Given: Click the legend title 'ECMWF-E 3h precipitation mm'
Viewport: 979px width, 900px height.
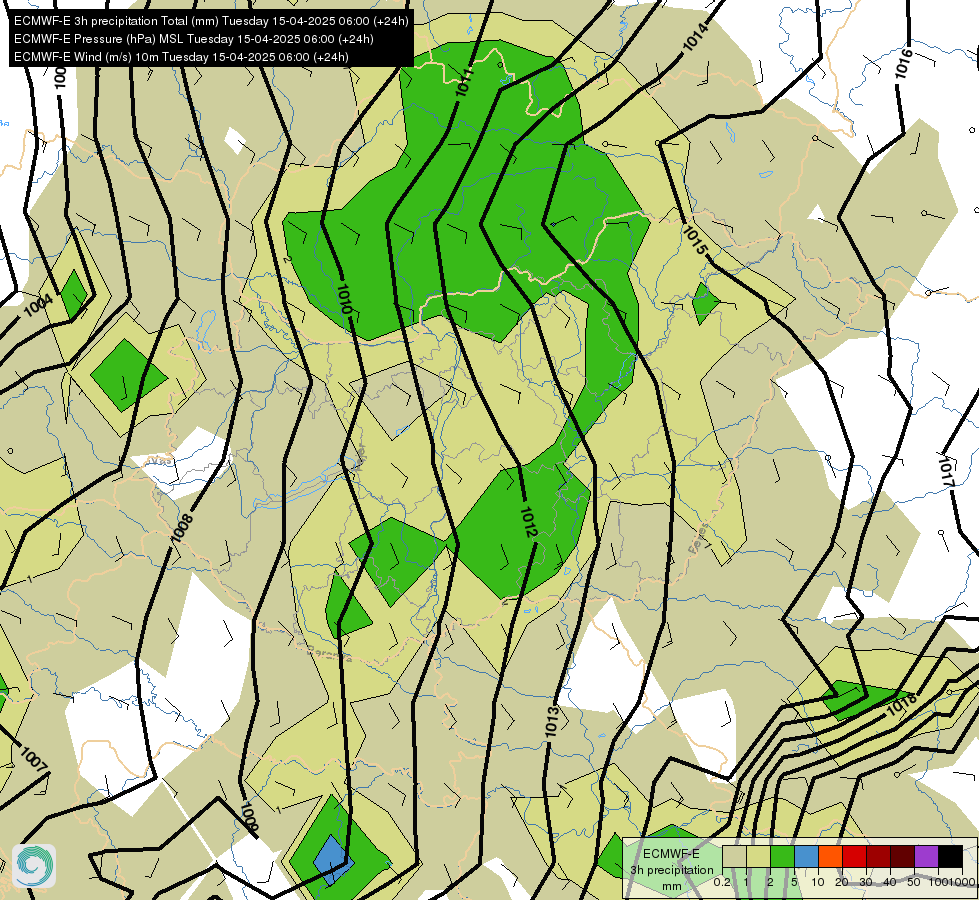Looking at the screenshot, I should pyautogui.click(x=671, y=869).
